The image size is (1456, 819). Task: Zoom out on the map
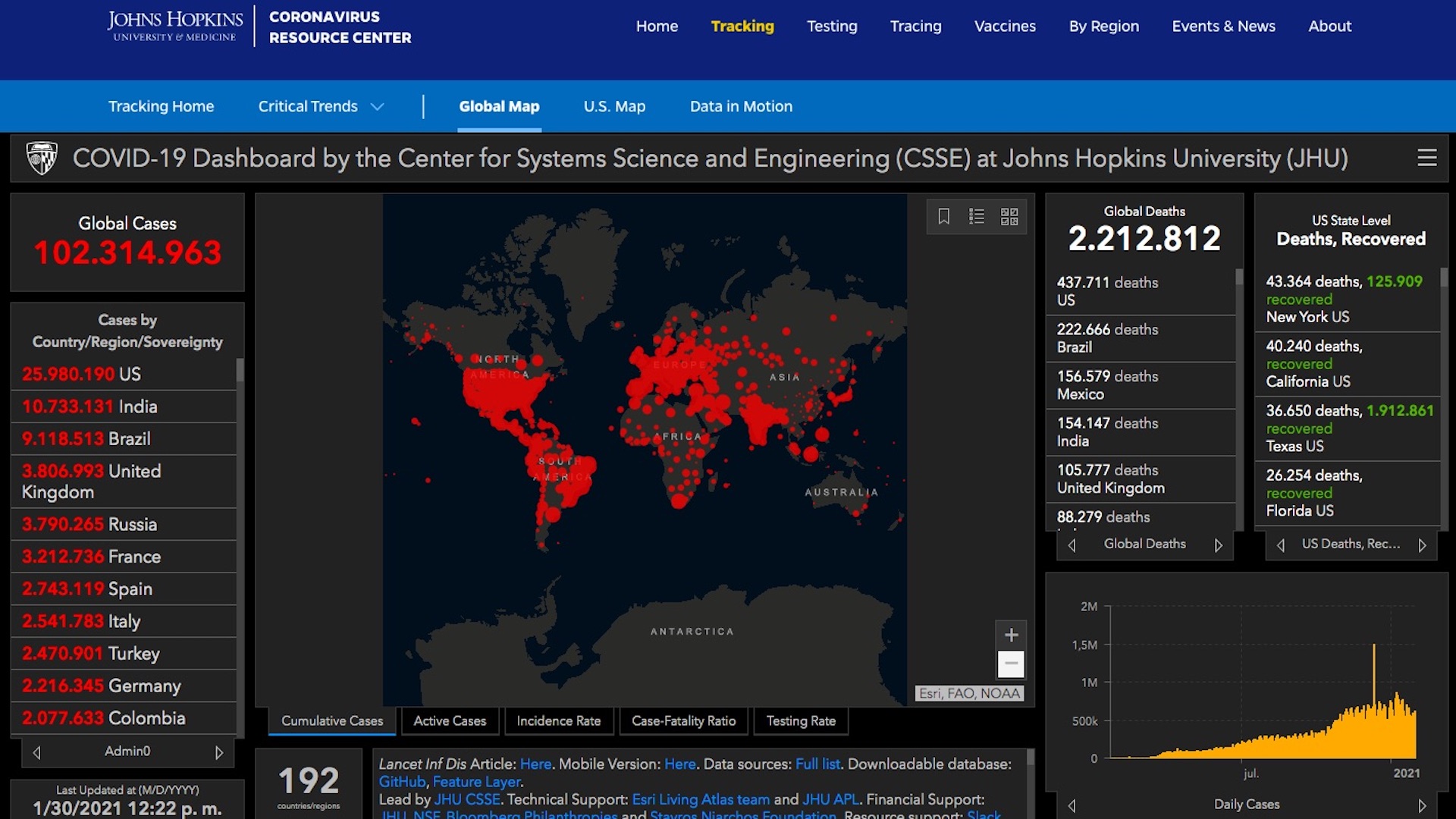pyautogui.click(x=1011, y=664)
